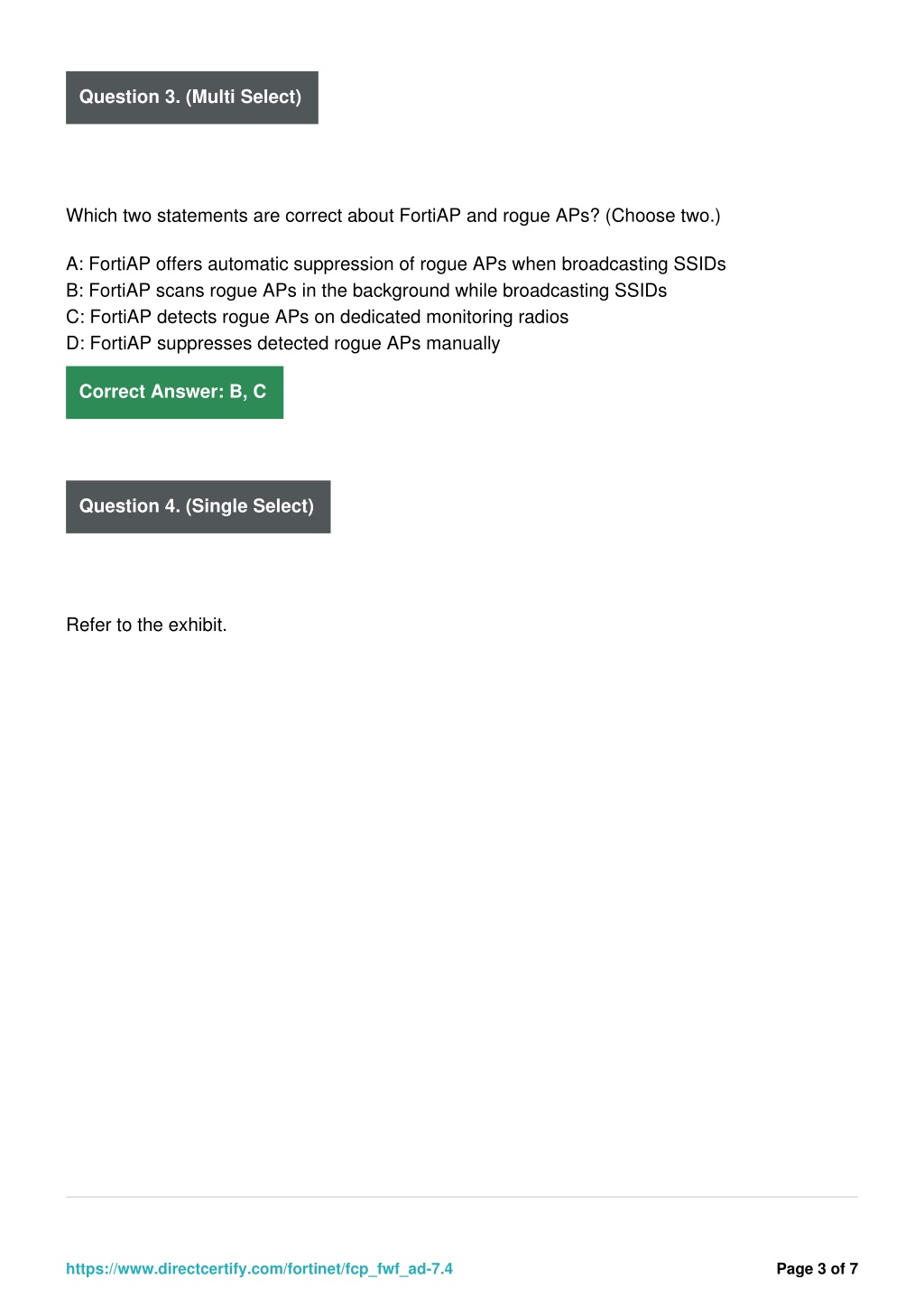924x1307 pixels.
Task: Click the 'Page 3 of 7' indicator
Action: click(x=817, y=1268)
